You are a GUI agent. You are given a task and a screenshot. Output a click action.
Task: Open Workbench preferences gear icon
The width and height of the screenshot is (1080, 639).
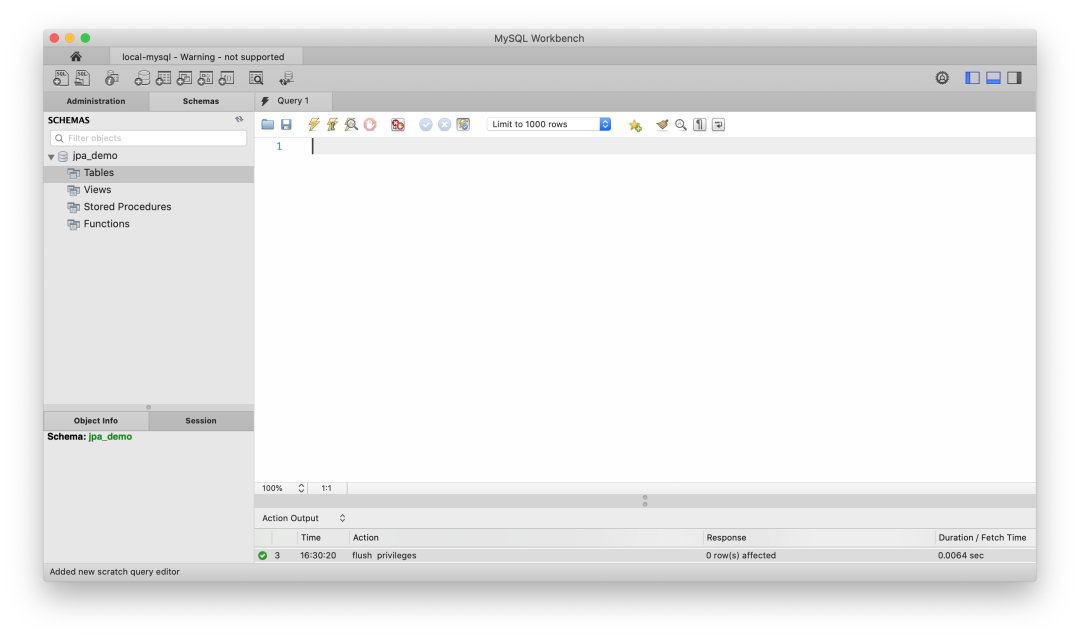(942, 78)
